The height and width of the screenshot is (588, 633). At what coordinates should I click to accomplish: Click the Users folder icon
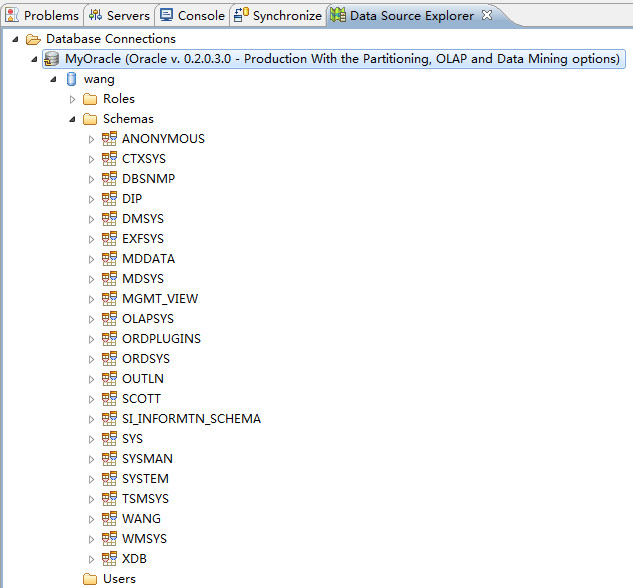[x=90, y=579]
